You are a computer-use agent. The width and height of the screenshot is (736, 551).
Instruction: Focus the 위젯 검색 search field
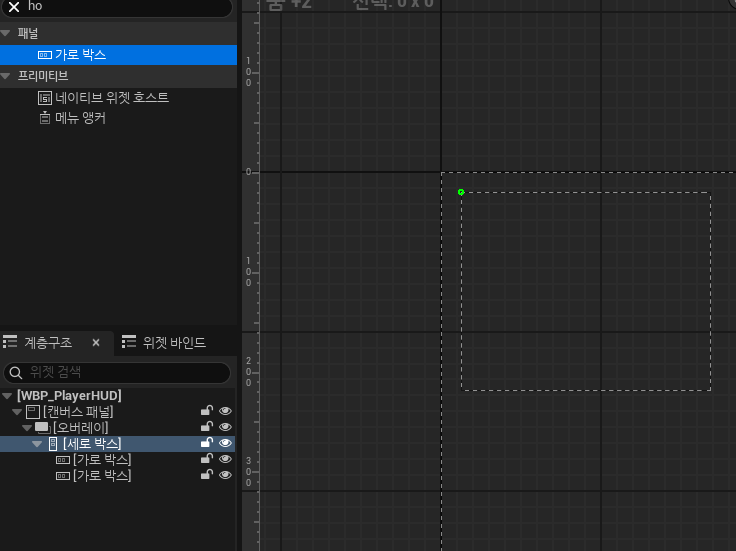(117, 373)
